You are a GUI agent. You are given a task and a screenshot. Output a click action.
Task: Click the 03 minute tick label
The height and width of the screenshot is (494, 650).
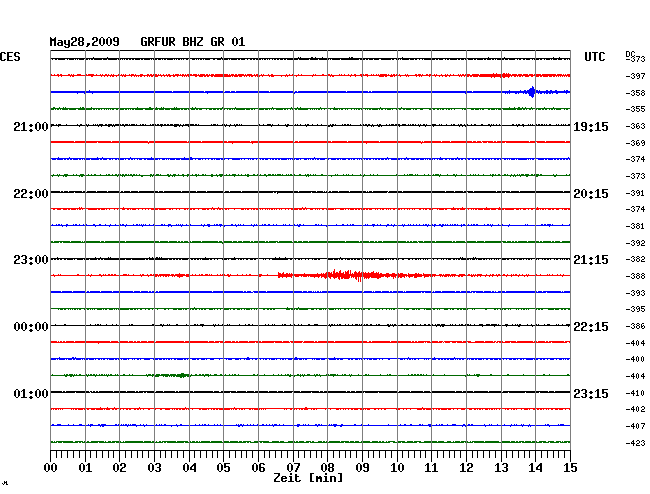(x=154, y=467)
